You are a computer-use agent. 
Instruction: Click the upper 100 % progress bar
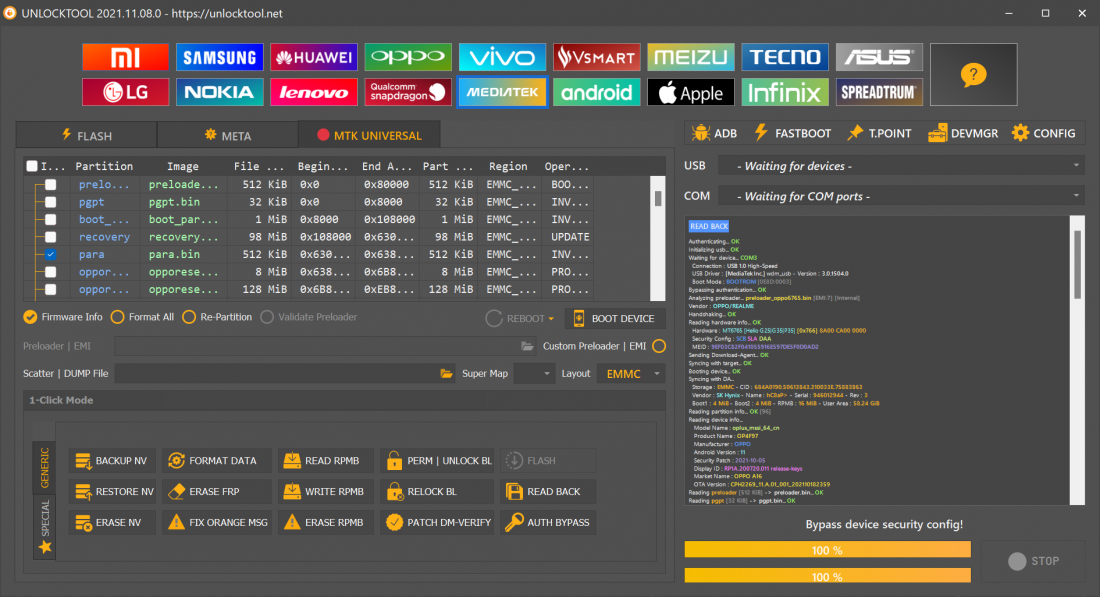(x=828, y=549)
